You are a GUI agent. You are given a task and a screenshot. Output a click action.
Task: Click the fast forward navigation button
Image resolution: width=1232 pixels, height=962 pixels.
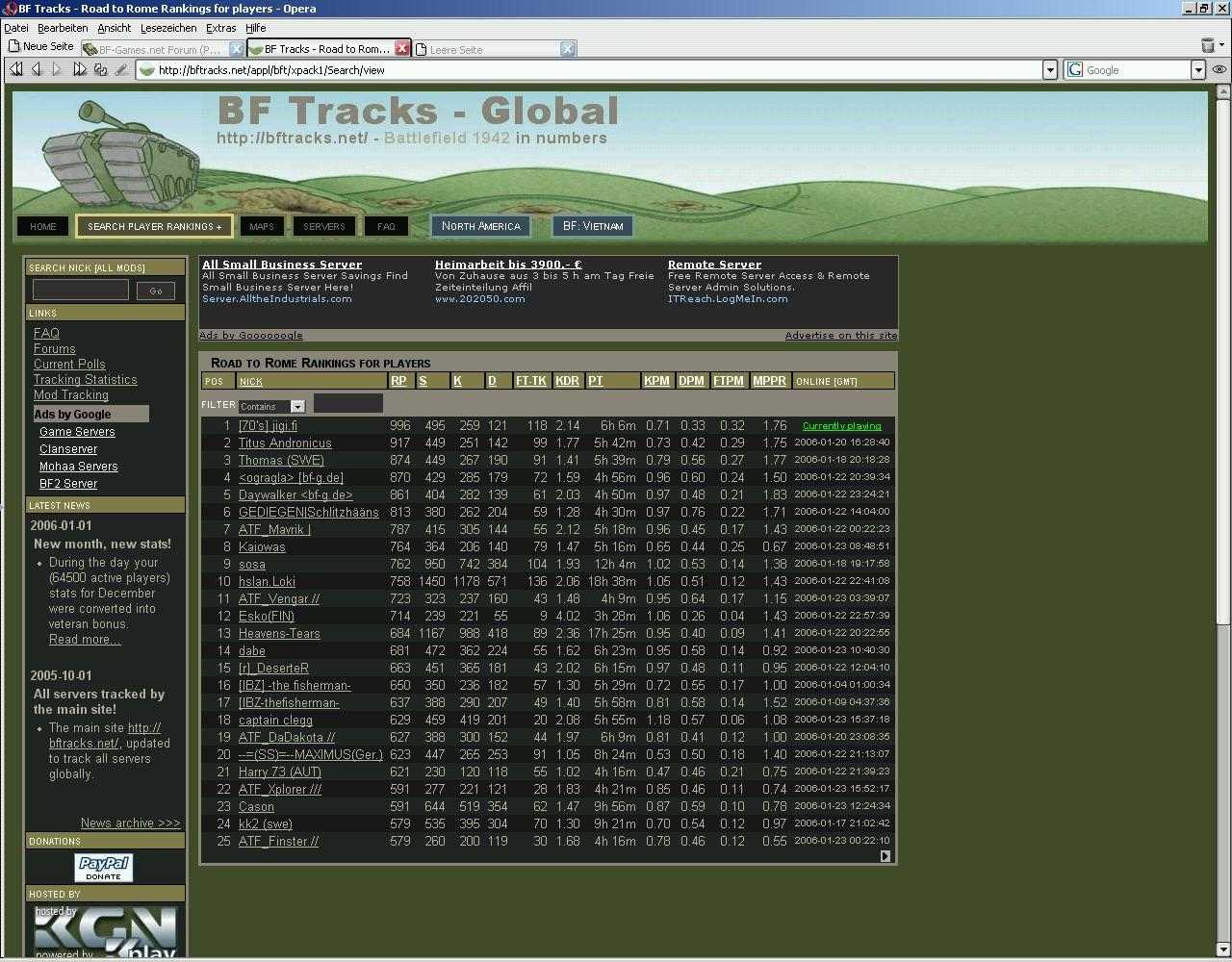pos(79,69)
